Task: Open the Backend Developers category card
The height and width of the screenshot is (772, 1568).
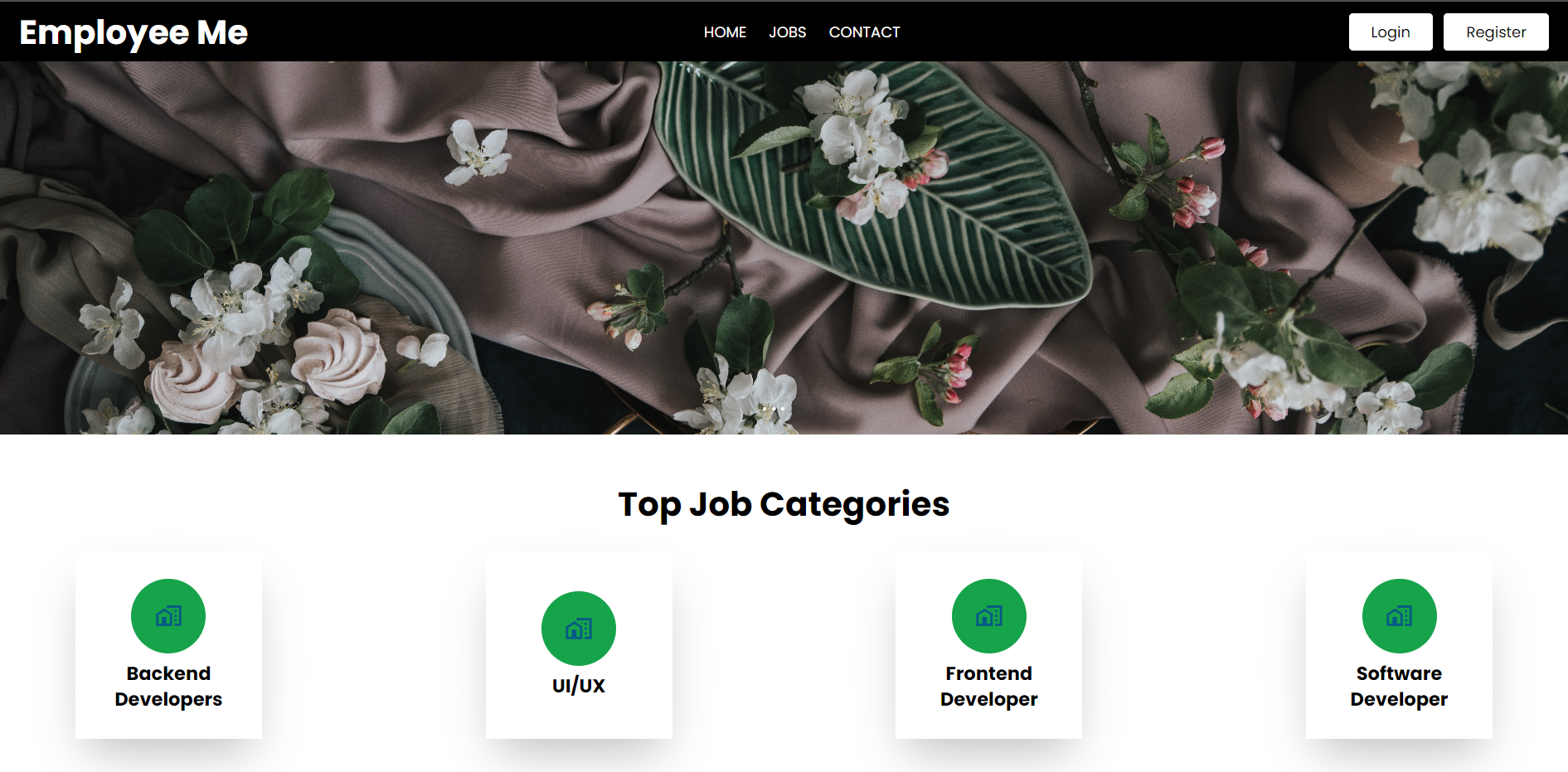Action: click(168, 645)
